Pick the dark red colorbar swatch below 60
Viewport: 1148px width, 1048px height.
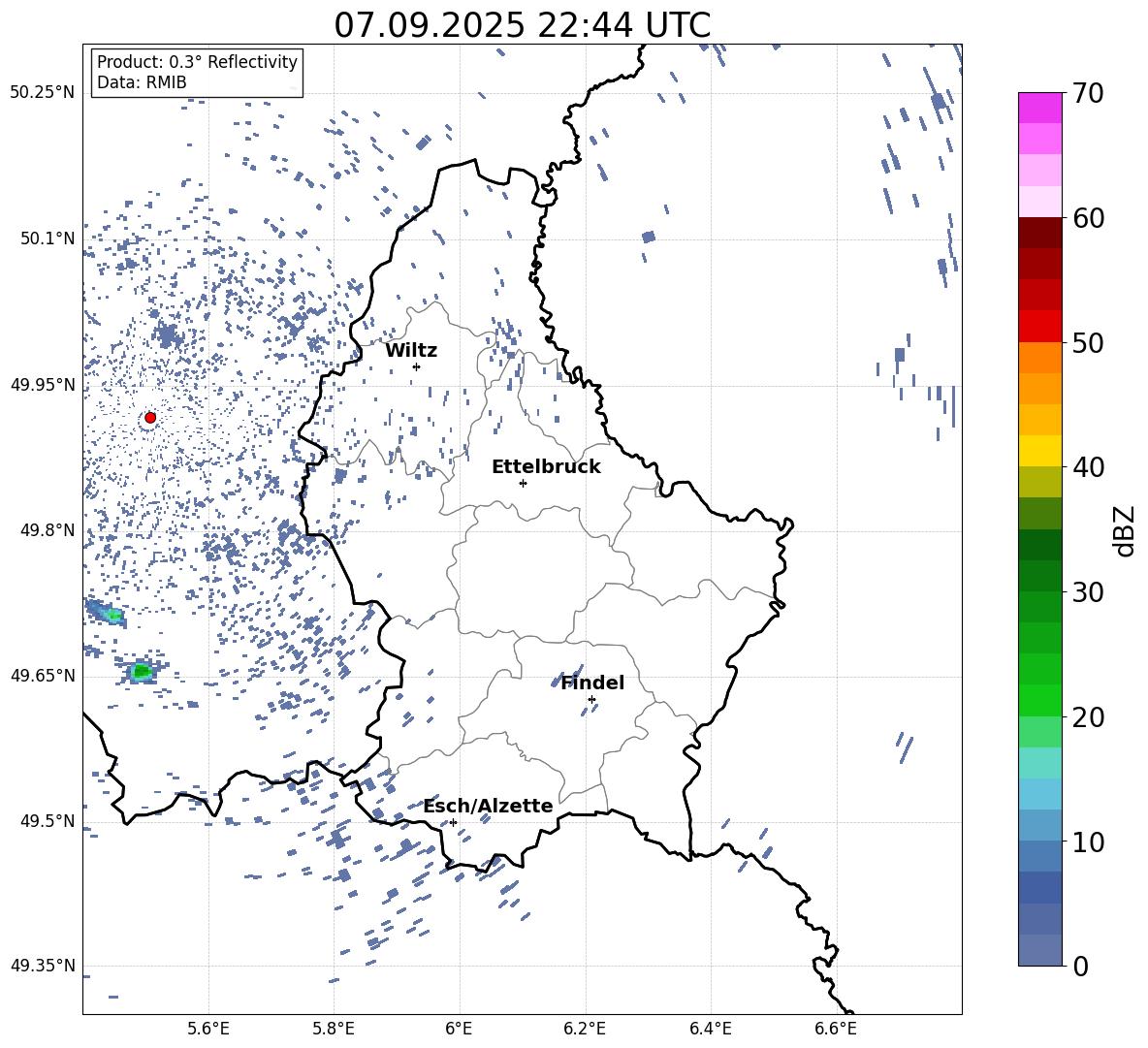pyautogui.click(x=1039, y=233)
